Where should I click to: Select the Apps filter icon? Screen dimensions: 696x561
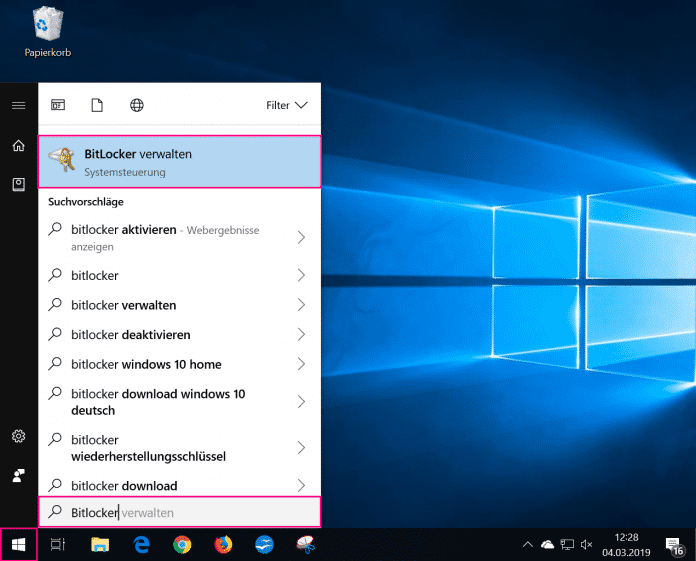coord(58,105)
